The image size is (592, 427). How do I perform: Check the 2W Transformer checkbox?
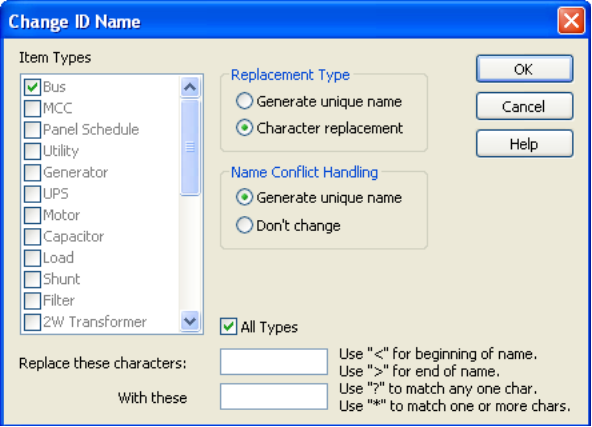[x=32, y=322]
